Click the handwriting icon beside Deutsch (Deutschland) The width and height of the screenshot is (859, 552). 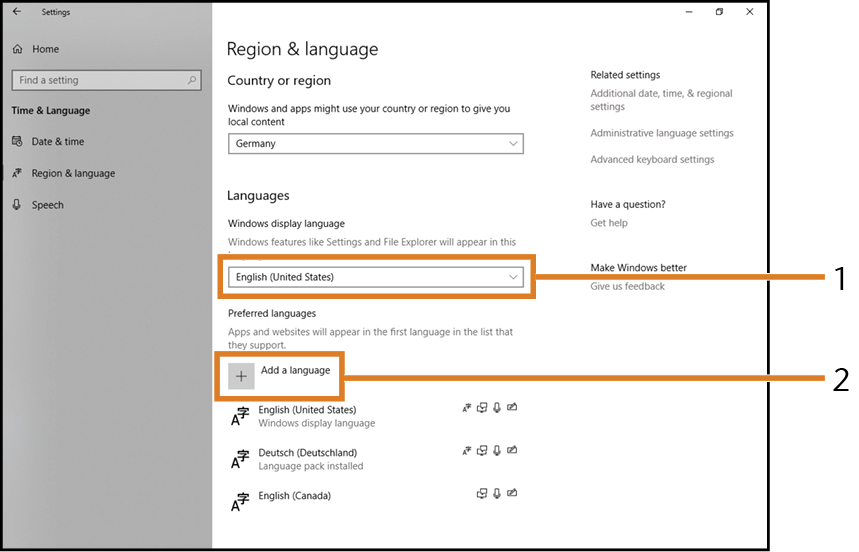click(x=512, y=450)
